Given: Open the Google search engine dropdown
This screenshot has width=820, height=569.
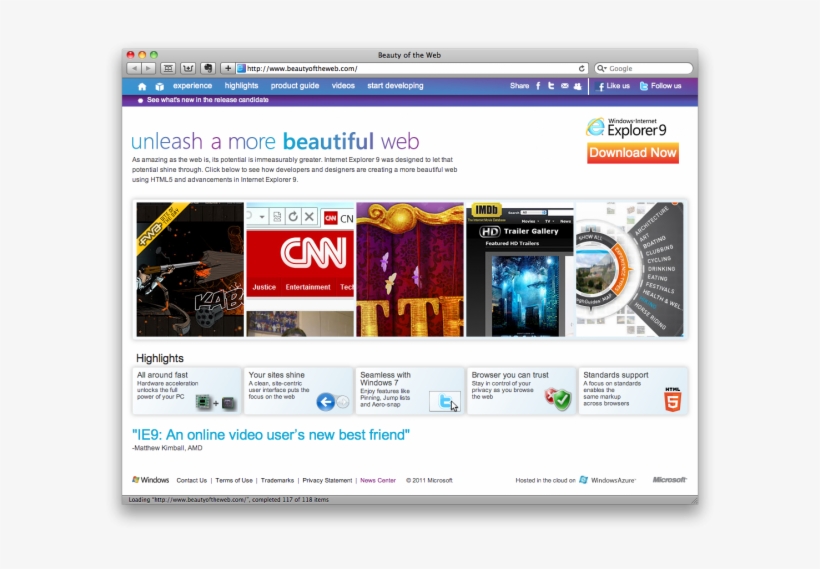Looking at the screenshot, I should (601, 69).
